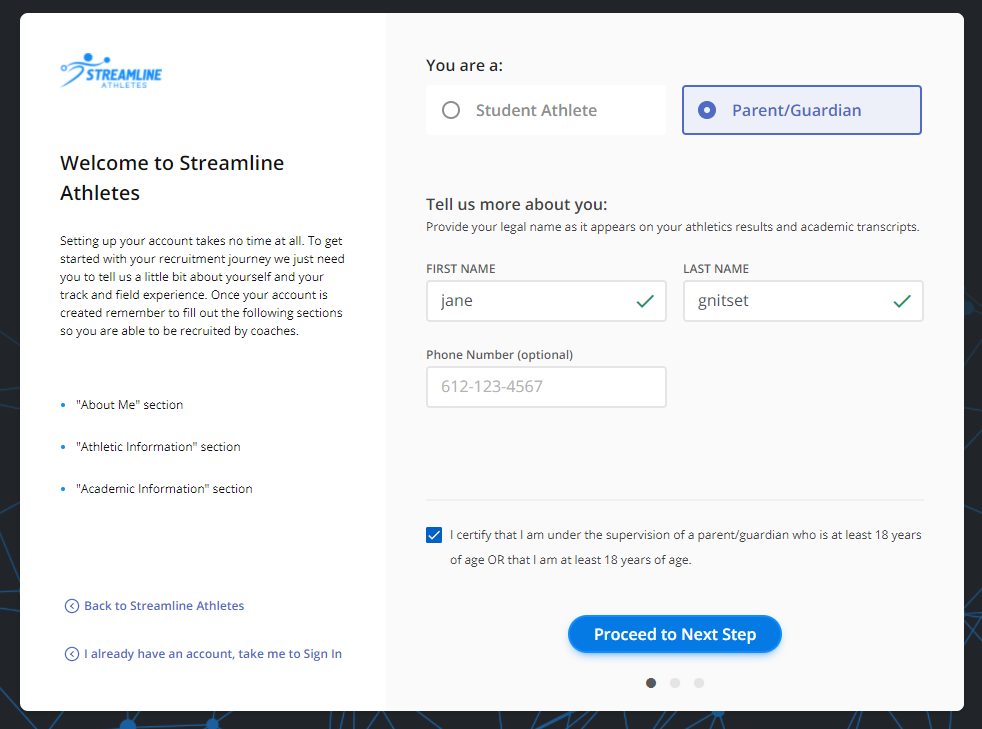Uncheck the age certification checkbox

coord(434,535)
